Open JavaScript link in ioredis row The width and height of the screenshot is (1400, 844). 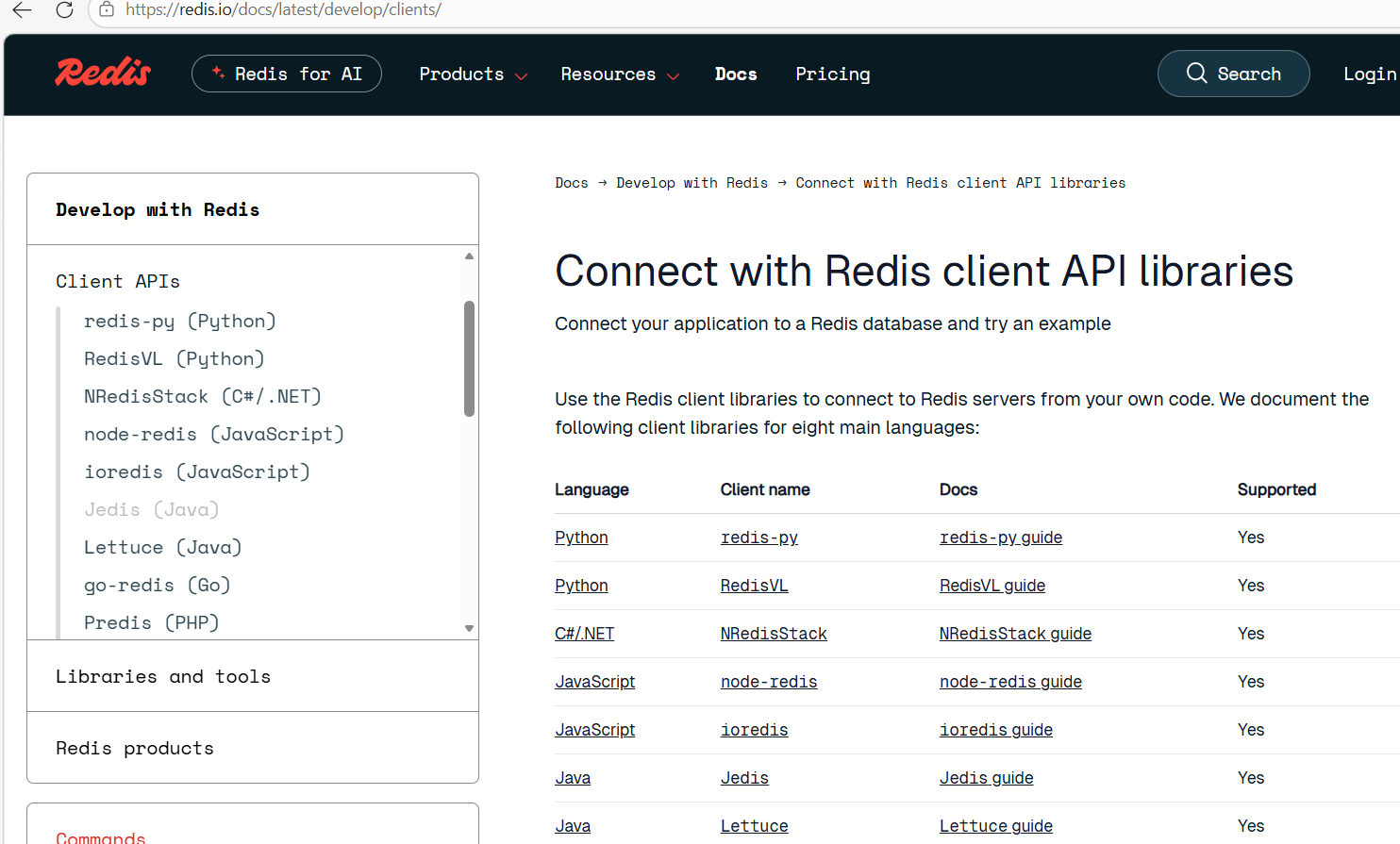594,730
